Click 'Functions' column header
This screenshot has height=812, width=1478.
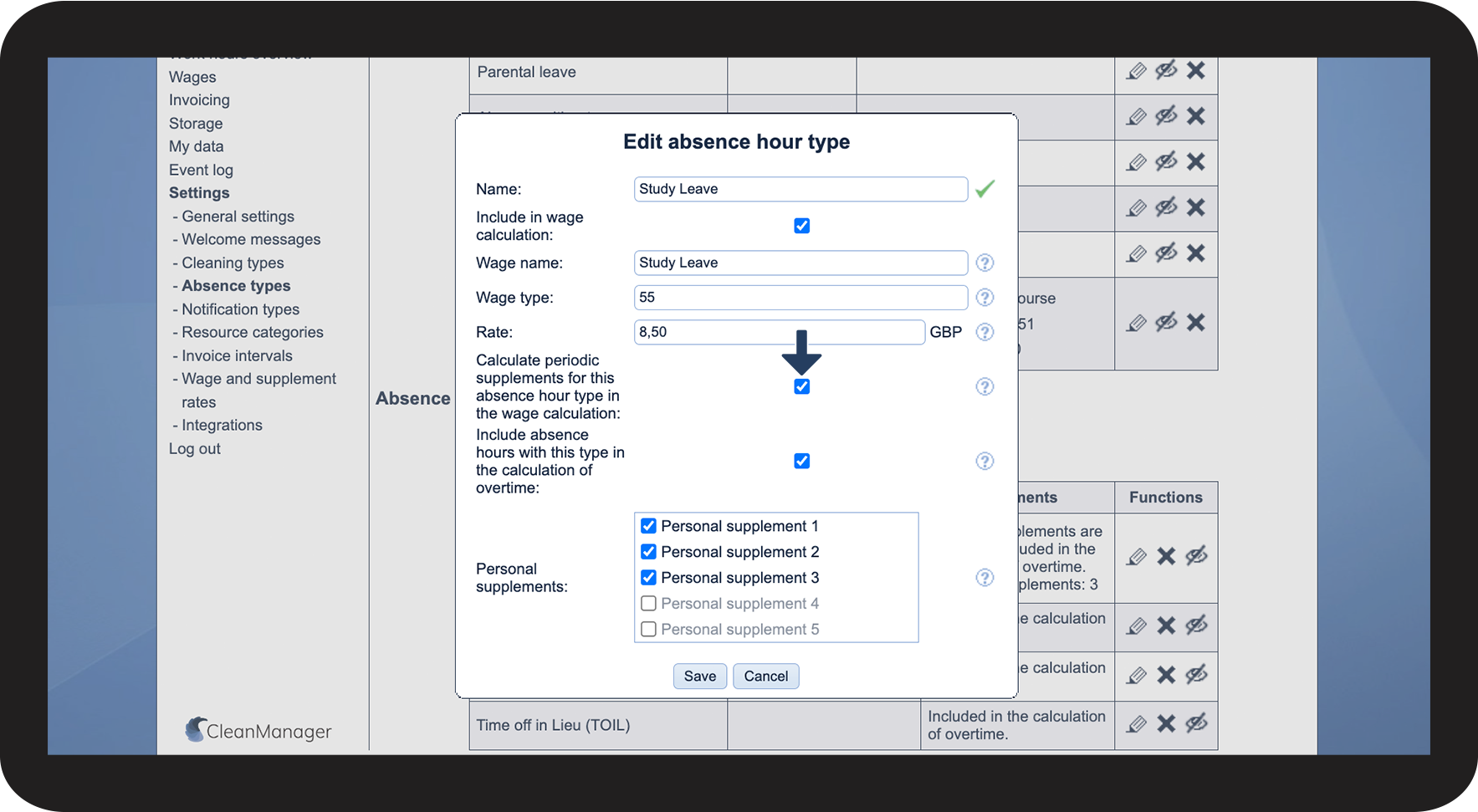[1166, 498]
